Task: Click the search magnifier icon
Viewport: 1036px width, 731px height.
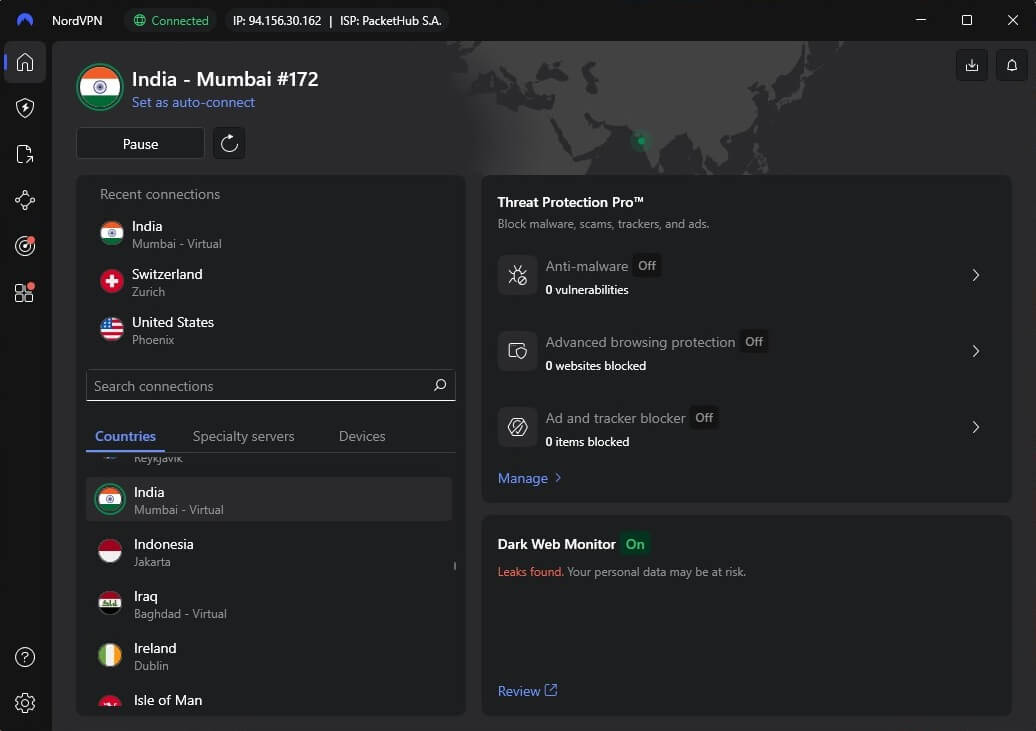Action: point(440,385)
